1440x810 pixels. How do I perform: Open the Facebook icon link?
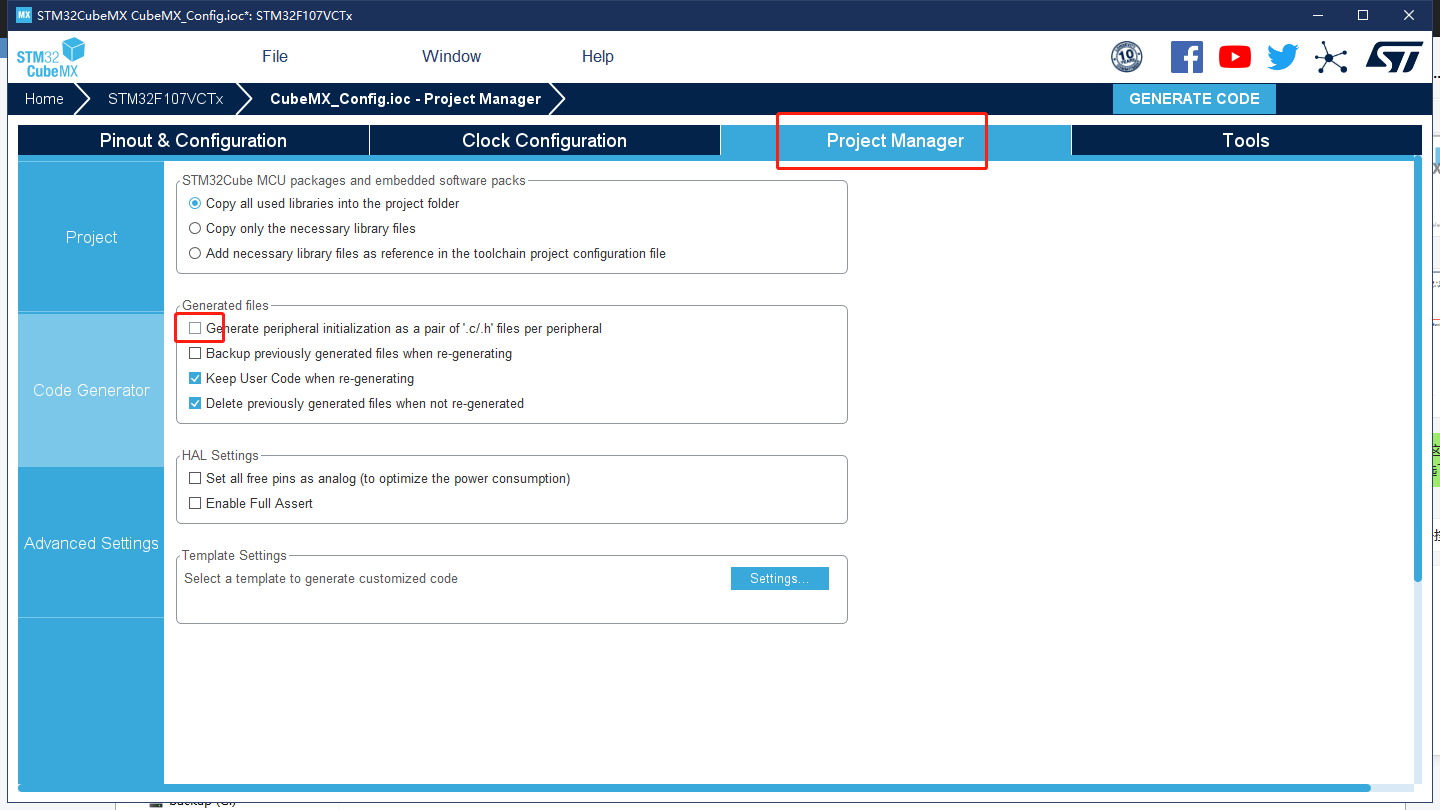pyautogui.click(x=1186, y=57)
